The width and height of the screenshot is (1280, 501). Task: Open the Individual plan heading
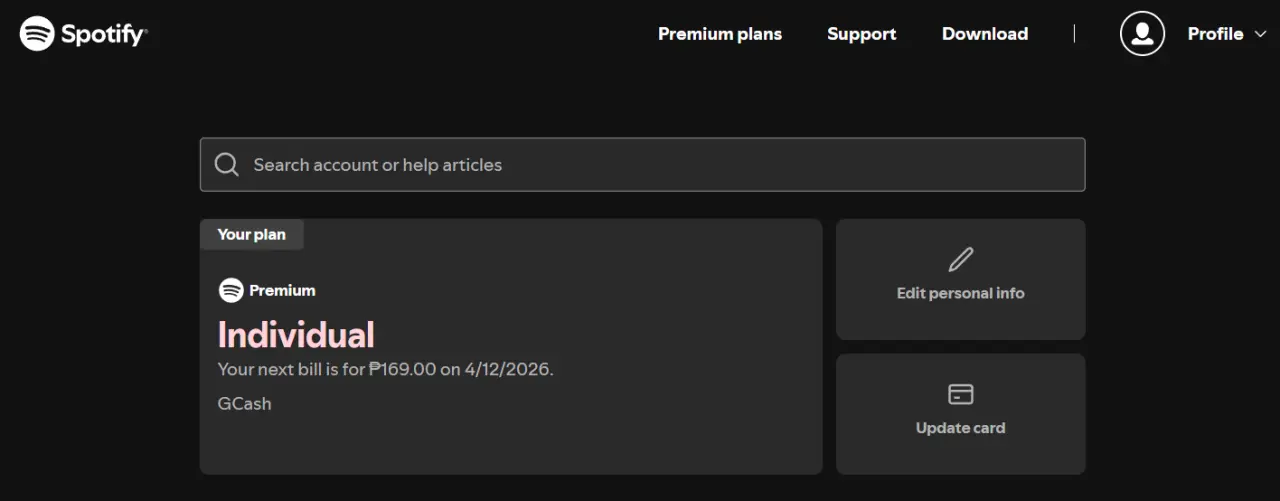coord(296,335)
